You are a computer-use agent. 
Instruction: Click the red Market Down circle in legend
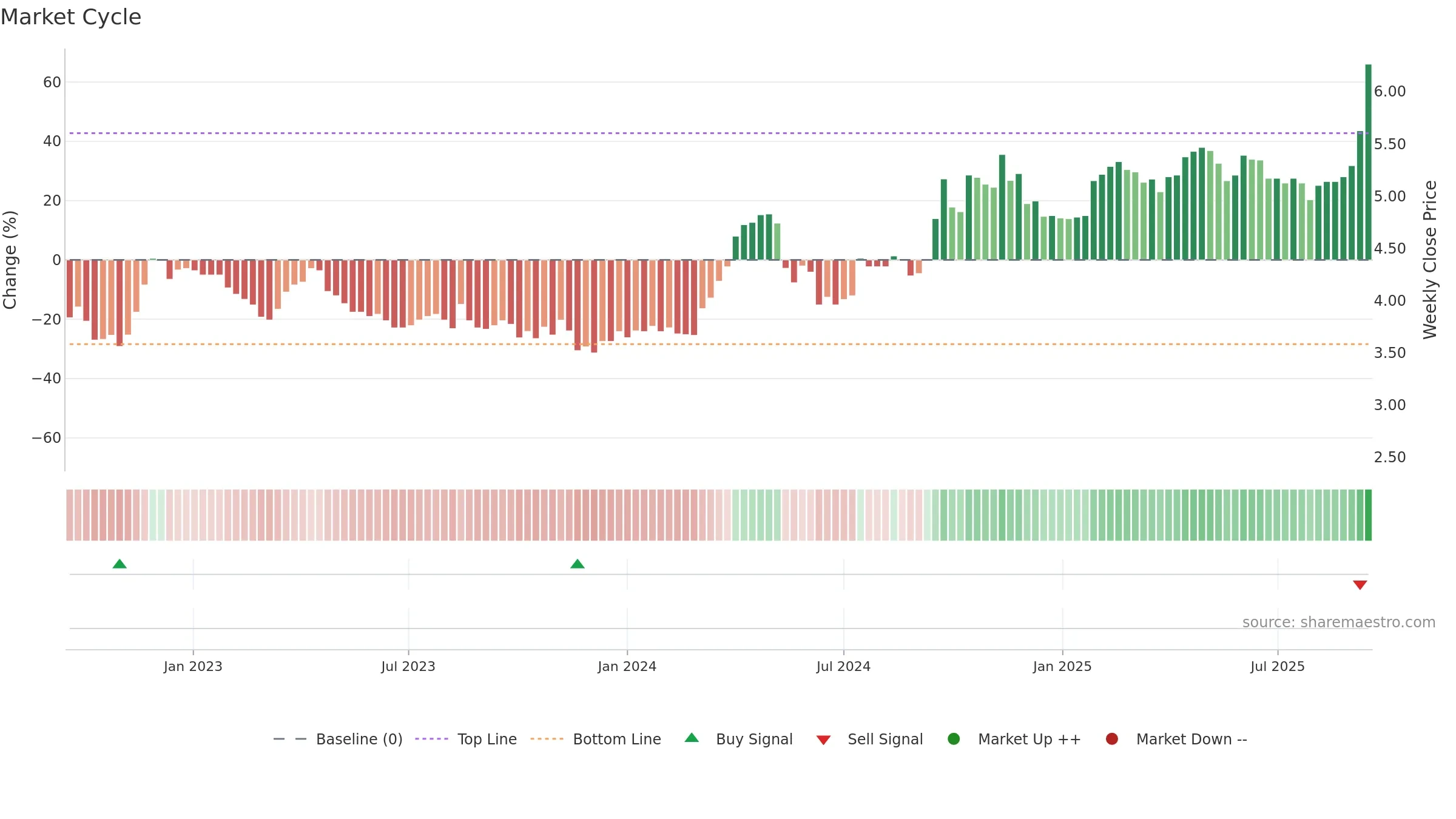[x=1112, y=739]
